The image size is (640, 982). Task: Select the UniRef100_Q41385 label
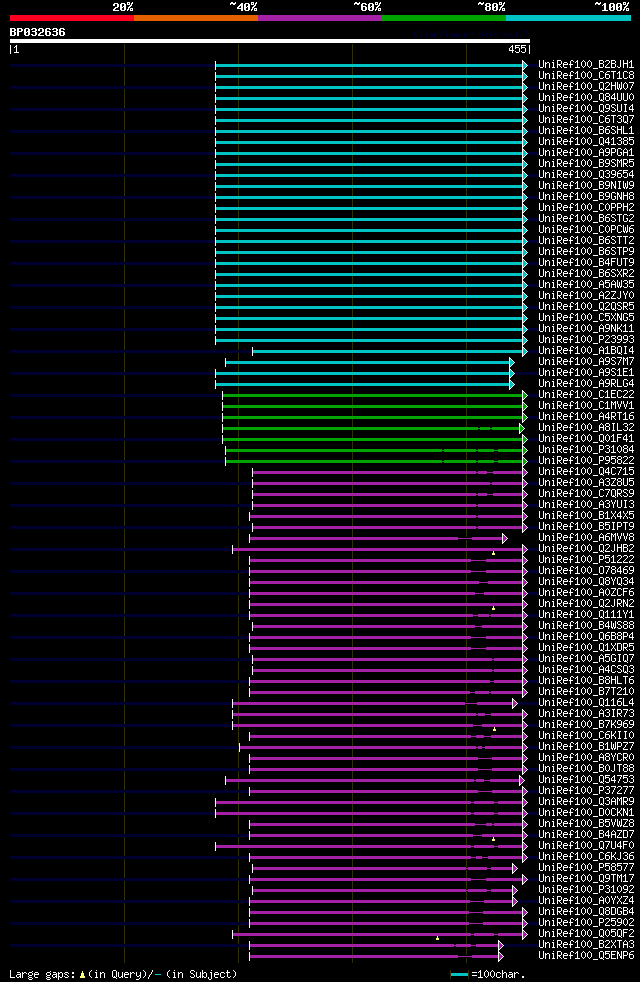[586, 142]
